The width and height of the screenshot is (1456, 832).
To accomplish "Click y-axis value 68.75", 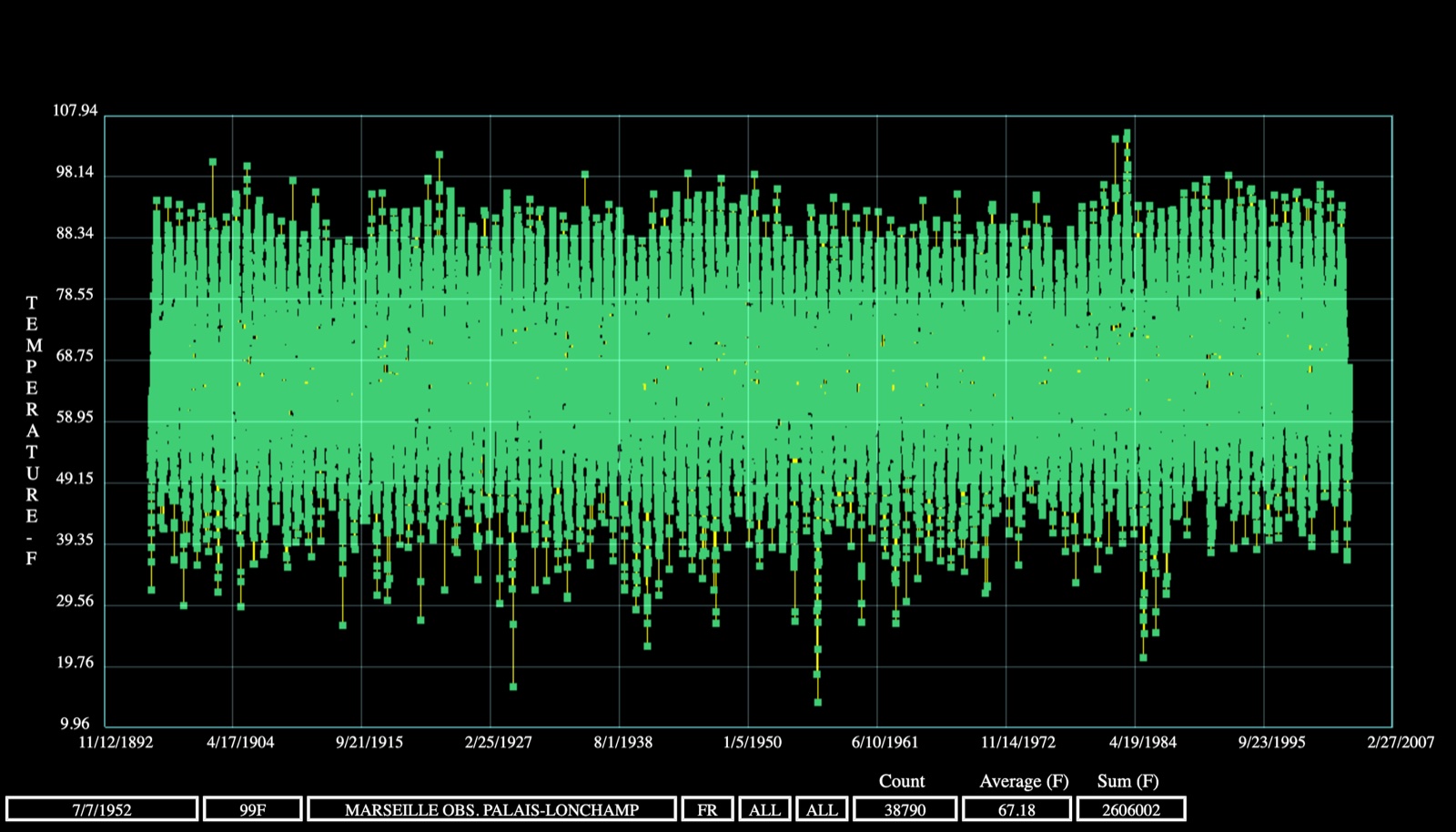I will (x=75, y=356).
